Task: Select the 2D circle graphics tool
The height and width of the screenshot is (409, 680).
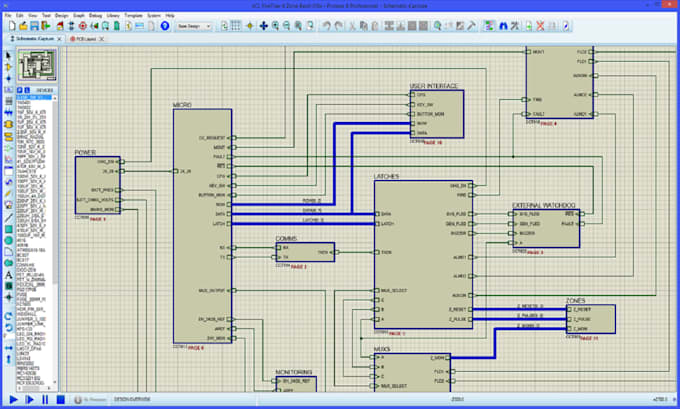Action: pyautogui.click(x=8, y=240)
